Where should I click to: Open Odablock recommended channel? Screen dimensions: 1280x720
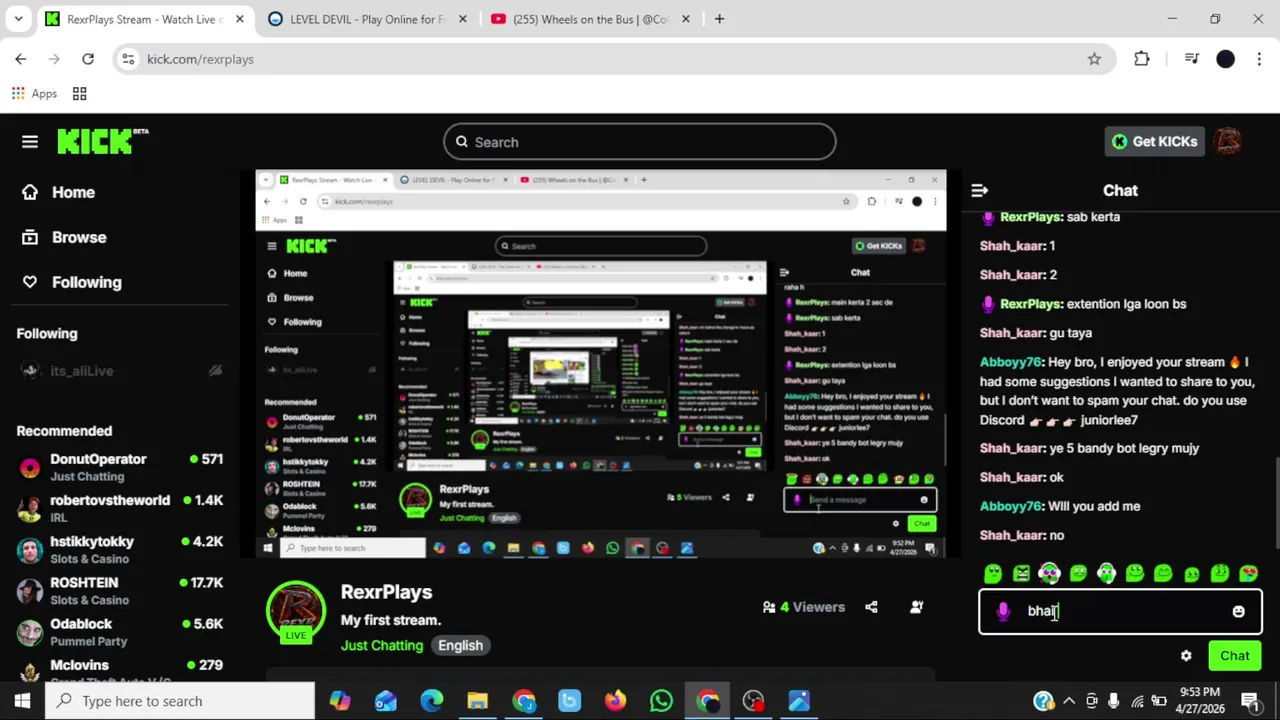click(x=120, y=631)
